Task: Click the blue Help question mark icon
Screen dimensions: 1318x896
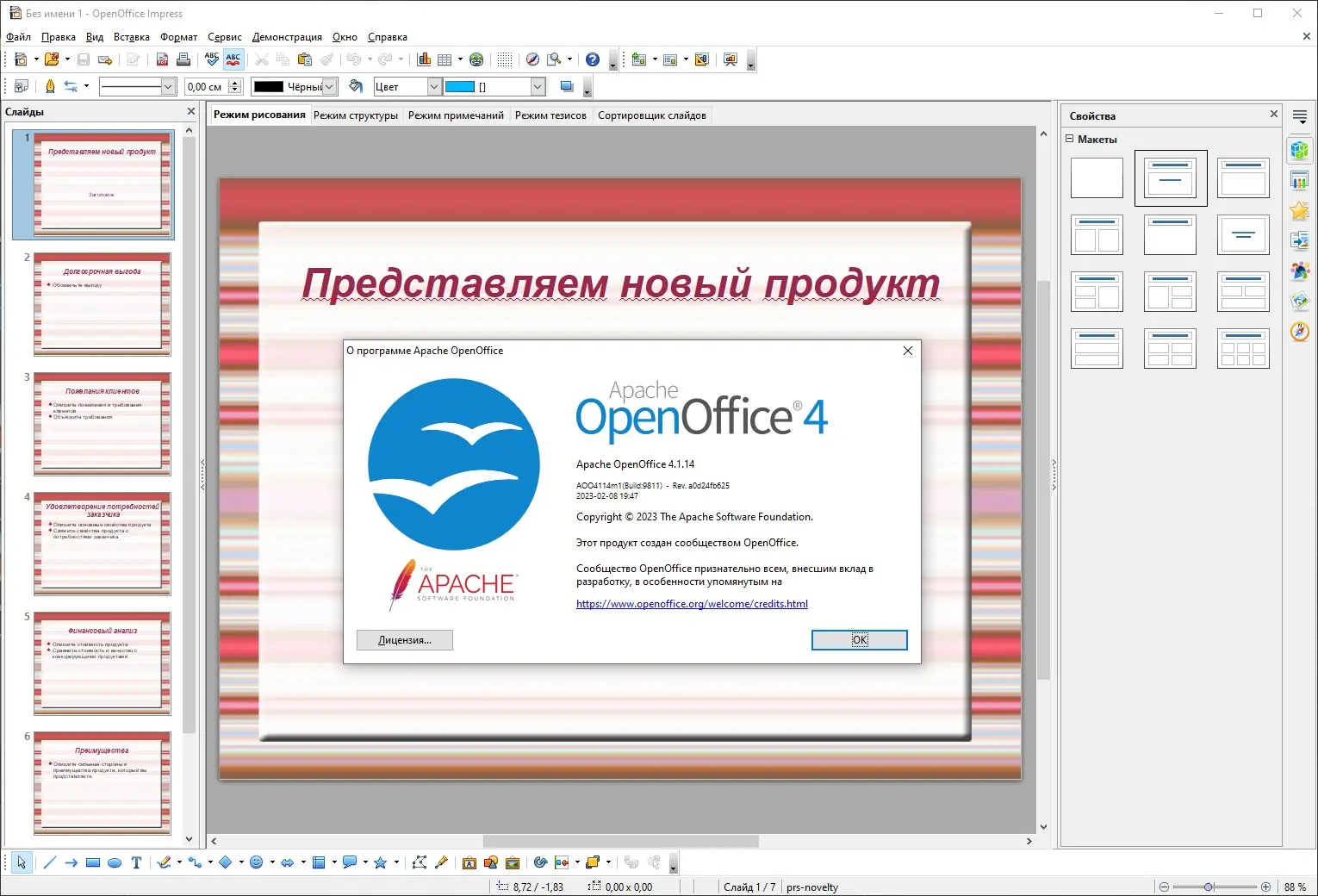Action: click(593, 59)
